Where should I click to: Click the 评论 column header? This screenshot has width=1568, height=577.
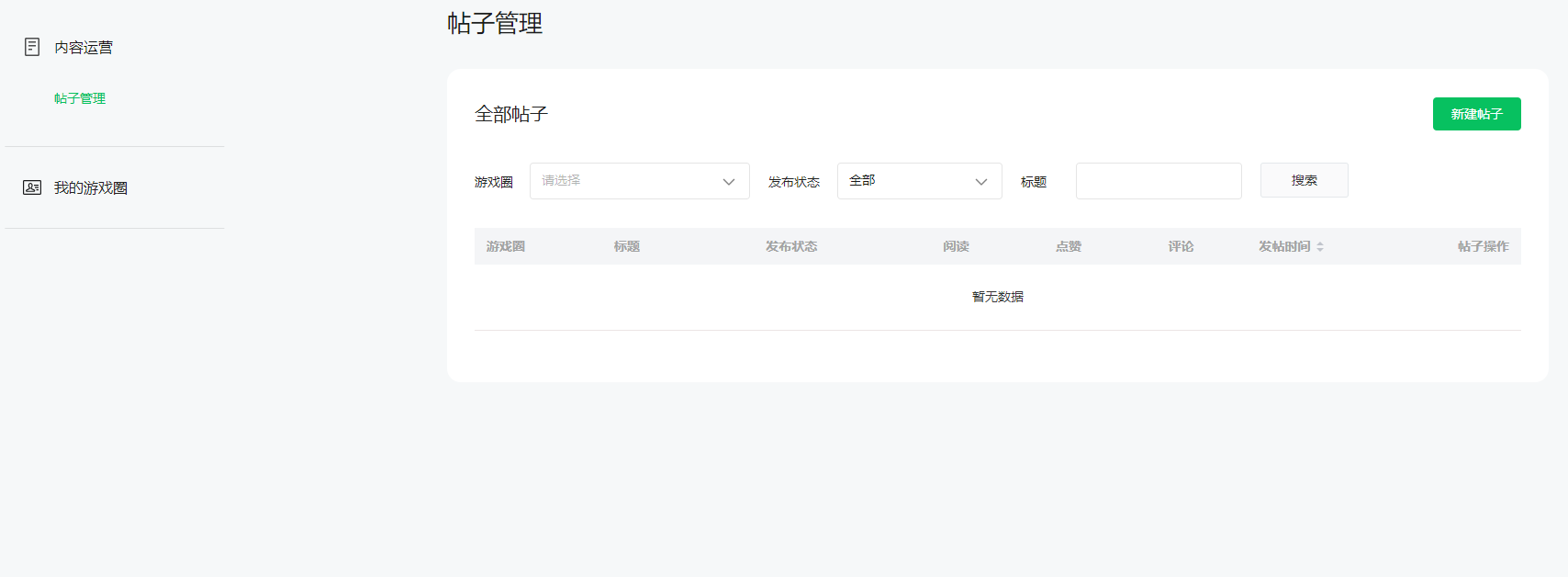pos(1182,246)
